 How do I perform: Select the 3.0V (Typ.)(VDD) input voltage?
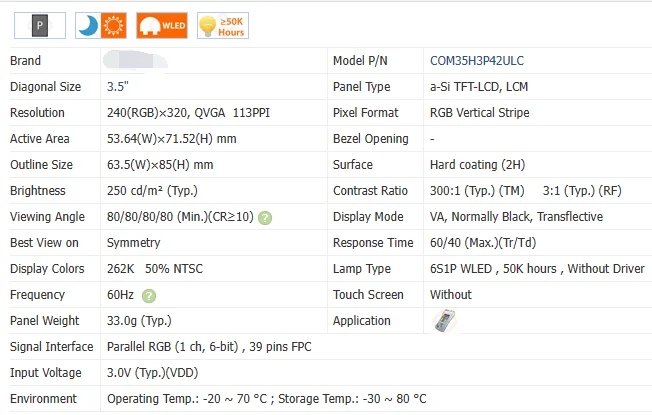coord(152,373)
